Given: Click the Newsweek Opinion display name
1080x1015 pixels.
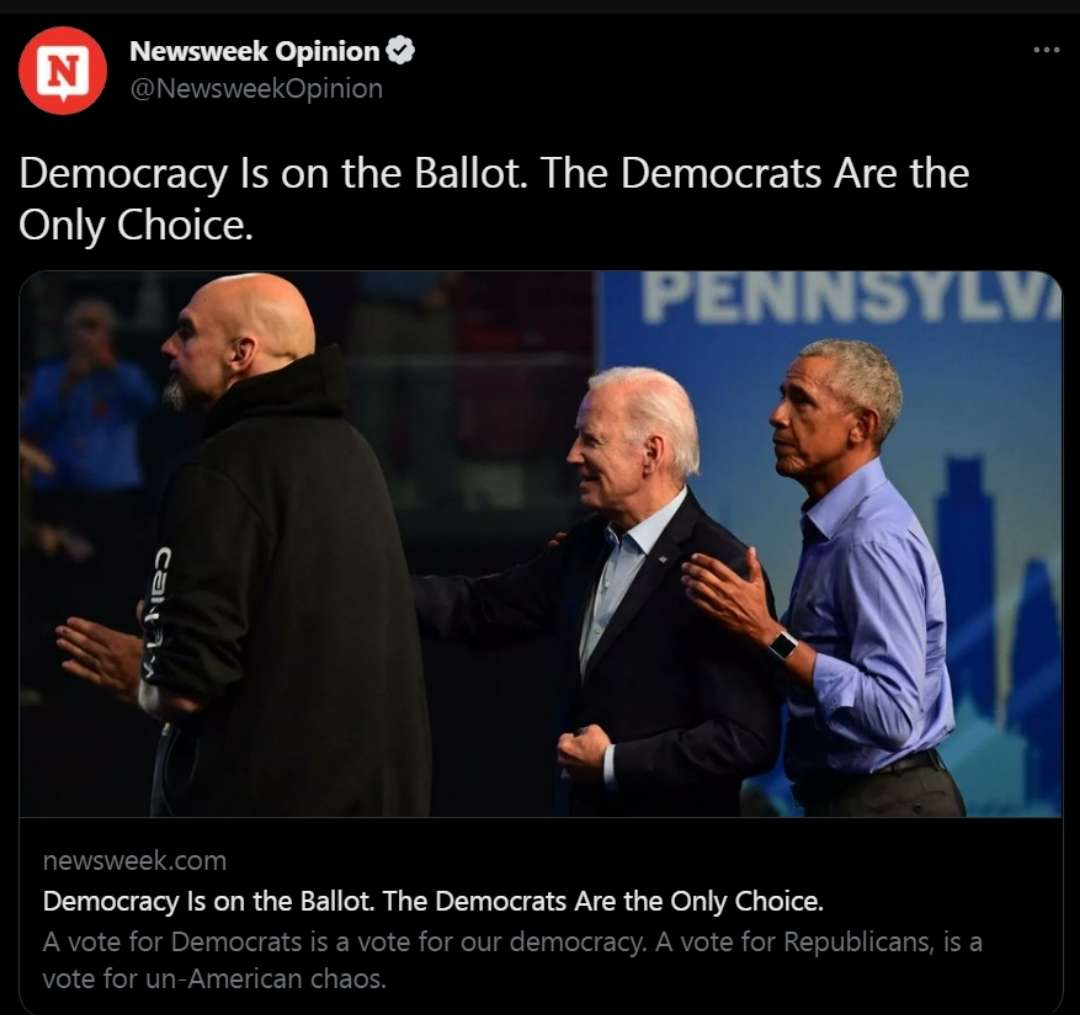Looking at the screenshot, I should 254,52.
